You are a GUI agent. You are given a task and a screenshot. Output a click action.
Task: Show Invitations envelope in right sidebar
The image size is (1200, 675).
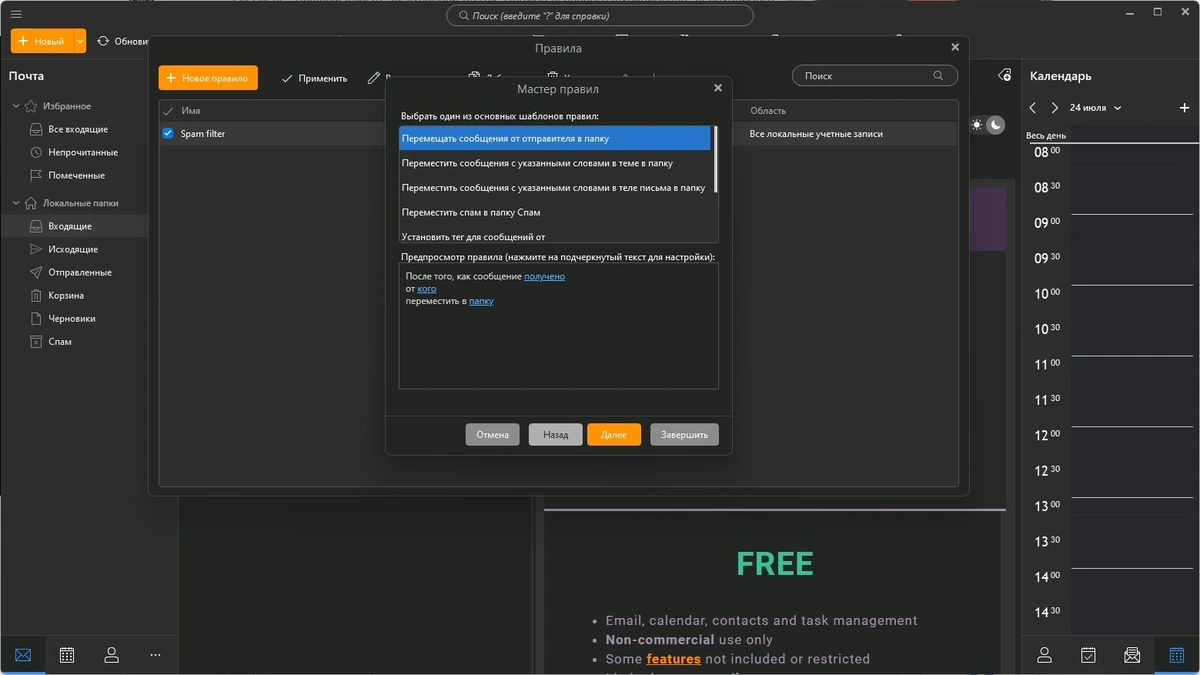(1132, 655)
